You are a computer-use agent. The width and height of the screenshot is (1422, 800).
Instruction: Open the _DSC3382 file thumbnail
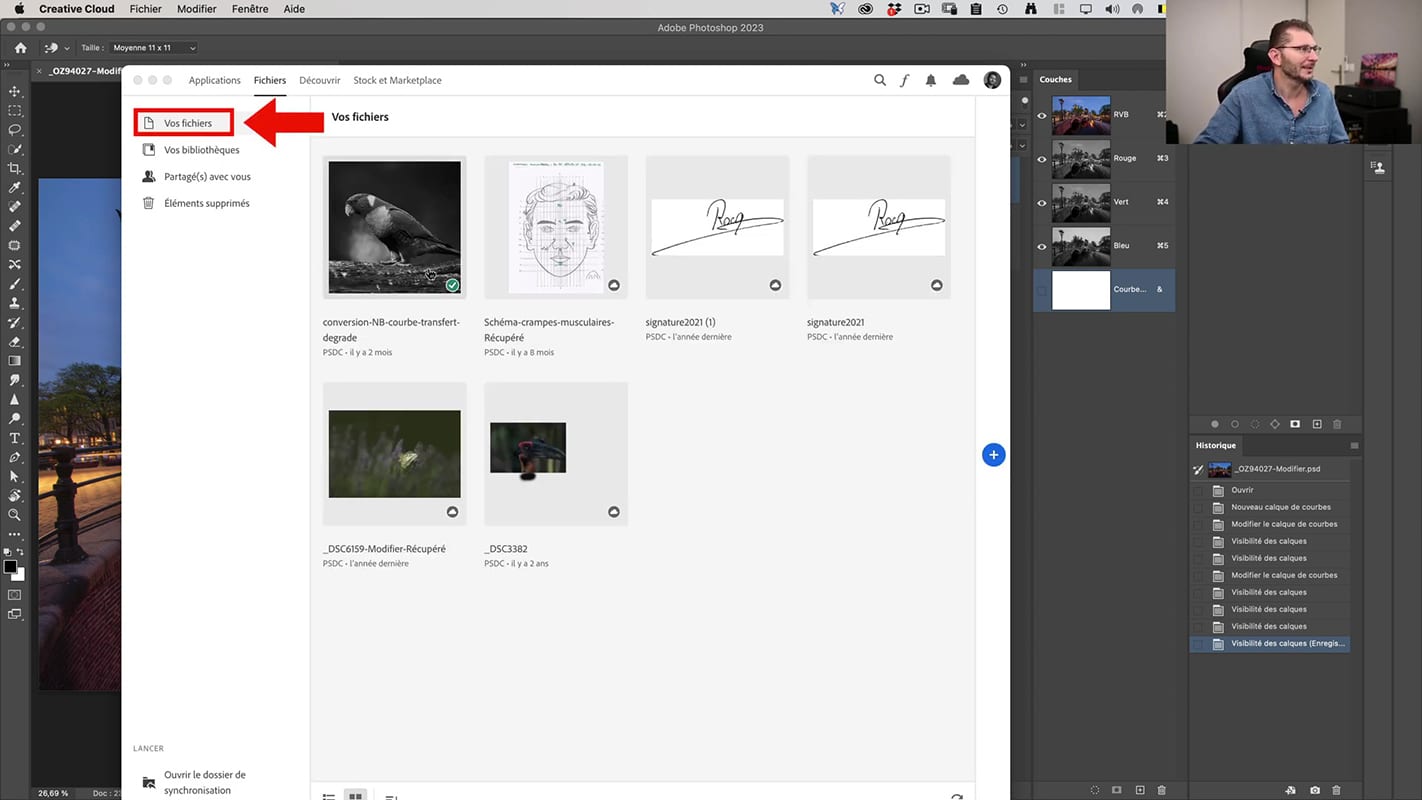pyautogui.click(x=556, y=454)
